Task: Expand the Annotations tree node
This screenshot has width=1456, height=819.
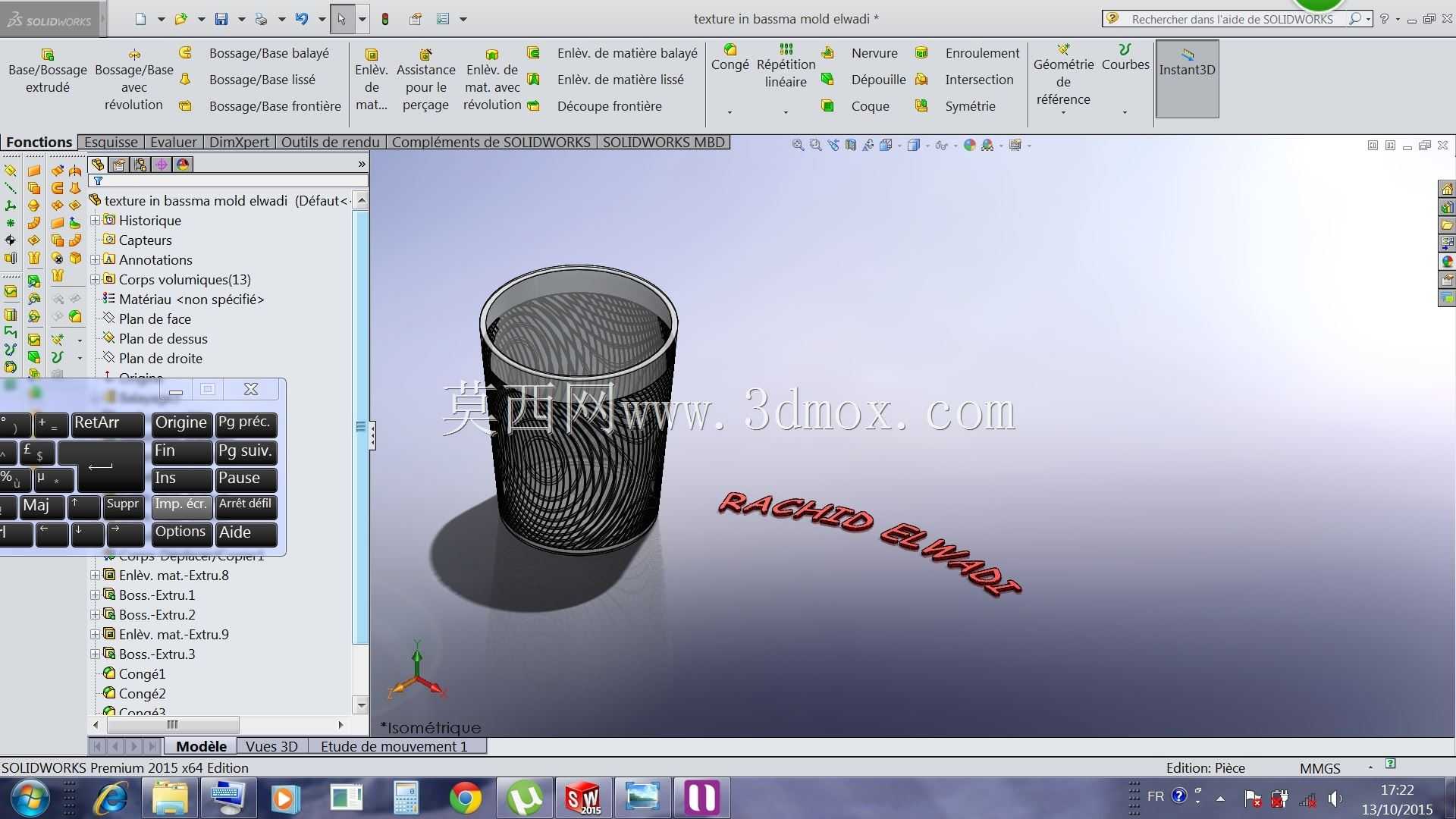Action: [x=95, y=259]
